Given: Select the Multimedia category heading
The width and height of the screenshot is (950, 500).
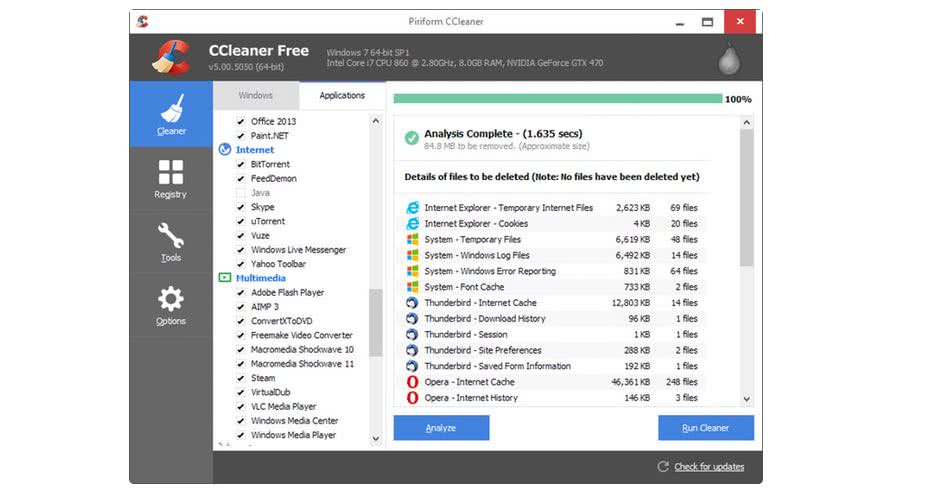Looking at the screenshot, I should click(x=261, y=278).
